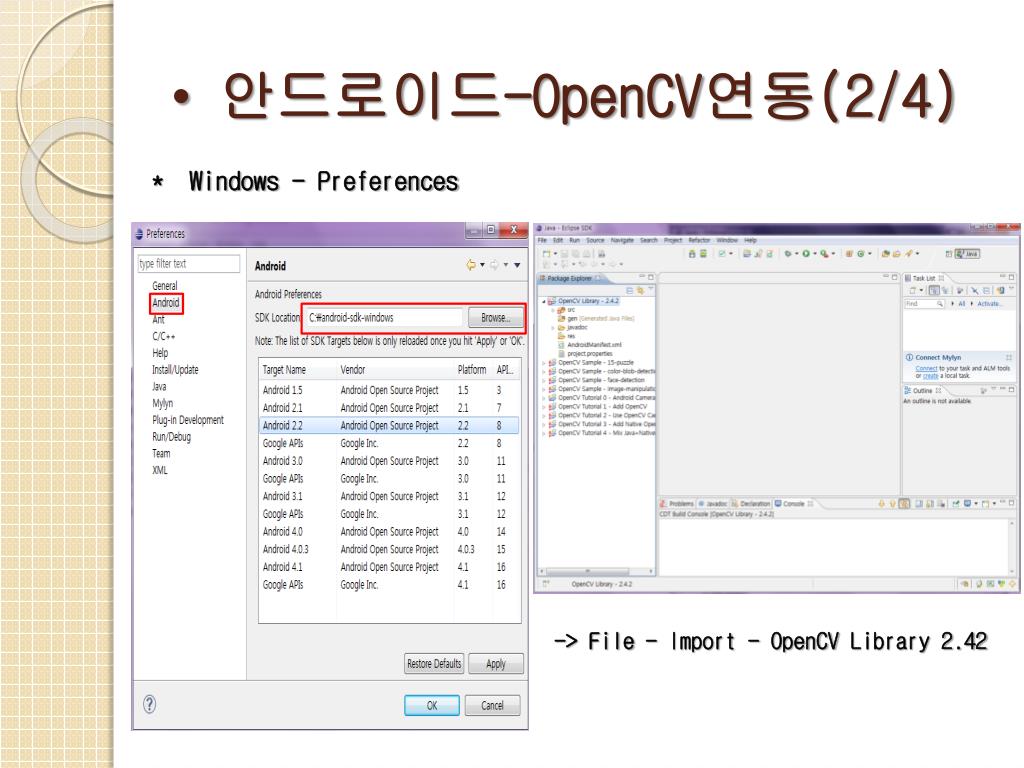Click the New Task icon in Task List
Viewport: 1024px width, 768px height.
912,290
